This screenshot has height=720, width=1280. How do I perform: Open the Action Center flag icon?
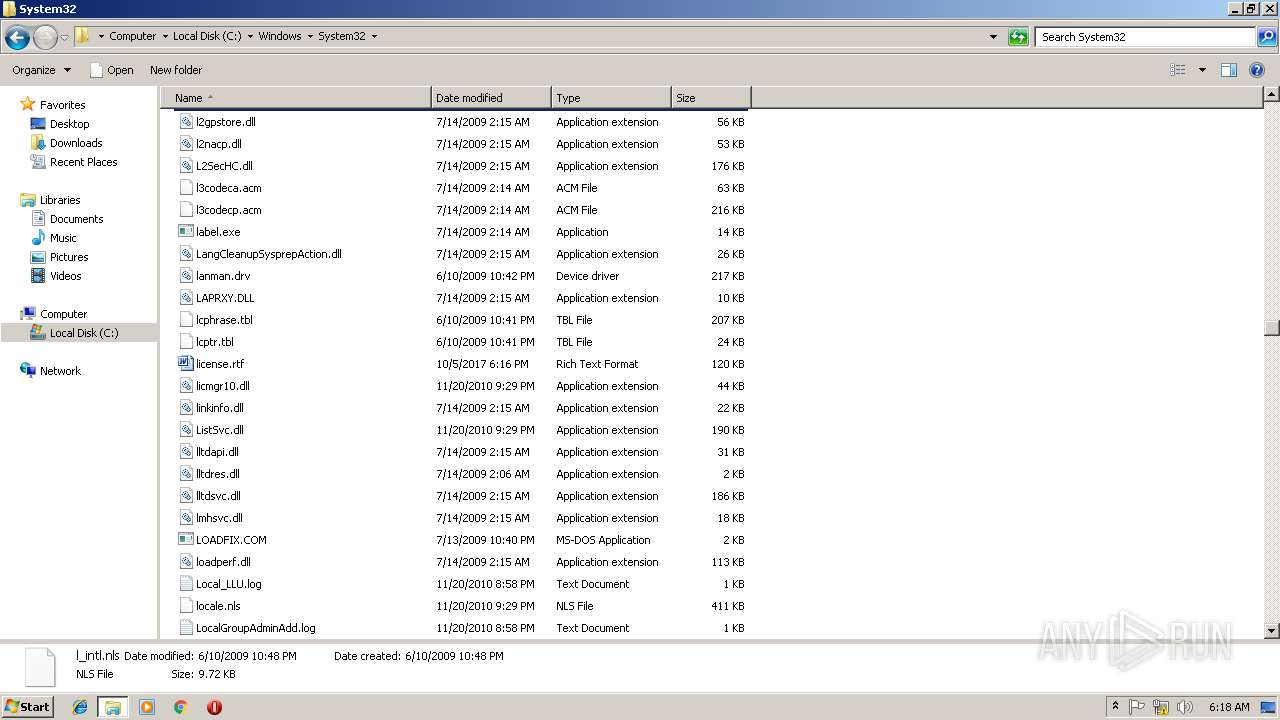(1138, 707)
